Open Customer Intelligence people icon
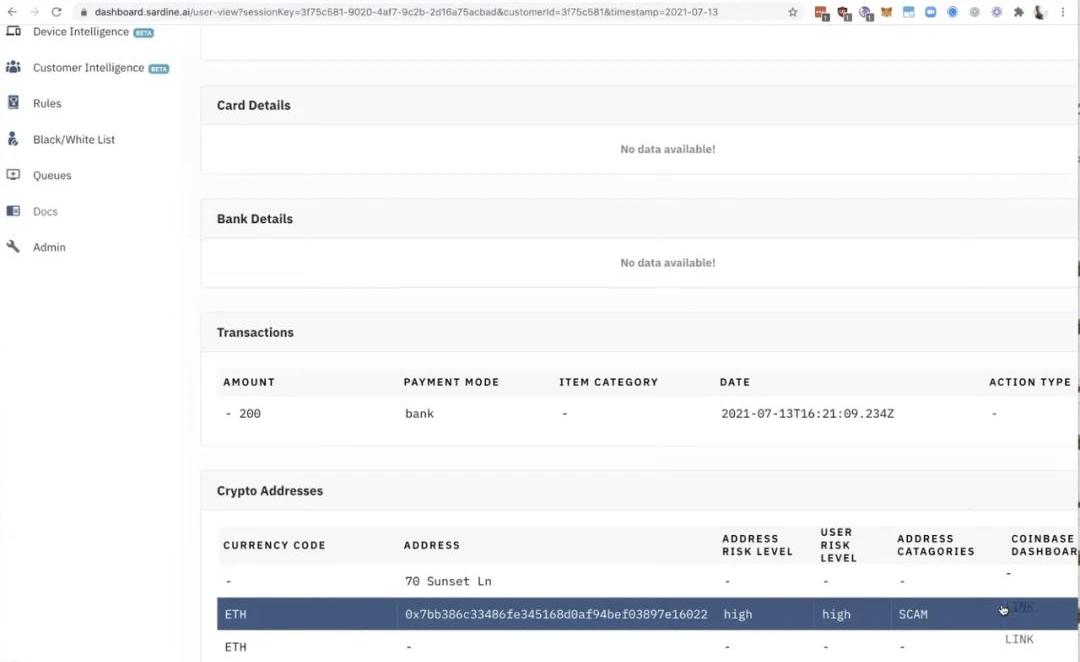Image resolution: width=1080 pixels, height=662 pixels. click(x=13, y=68)
